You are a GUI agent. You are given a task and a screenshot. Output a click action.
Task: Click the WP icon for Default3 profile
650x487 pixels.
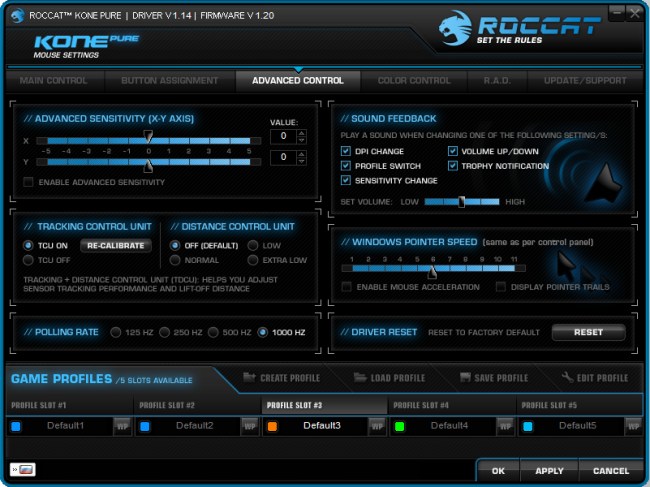[377, 426]
